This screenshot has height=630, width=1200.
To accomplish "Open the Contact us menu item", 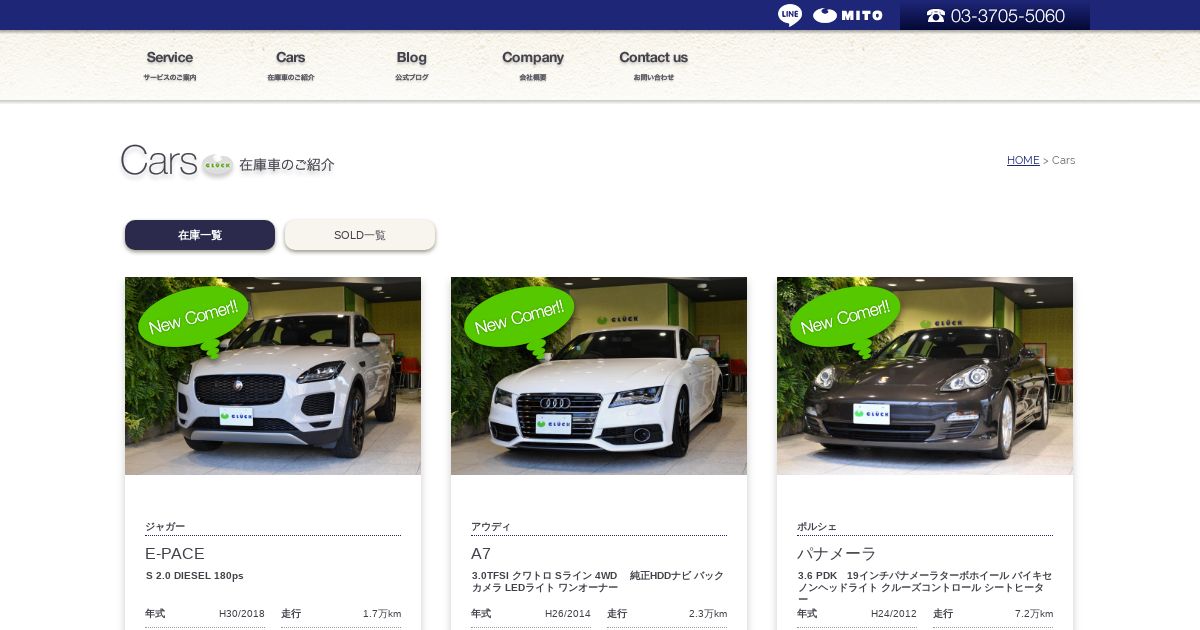I will 653,66.
